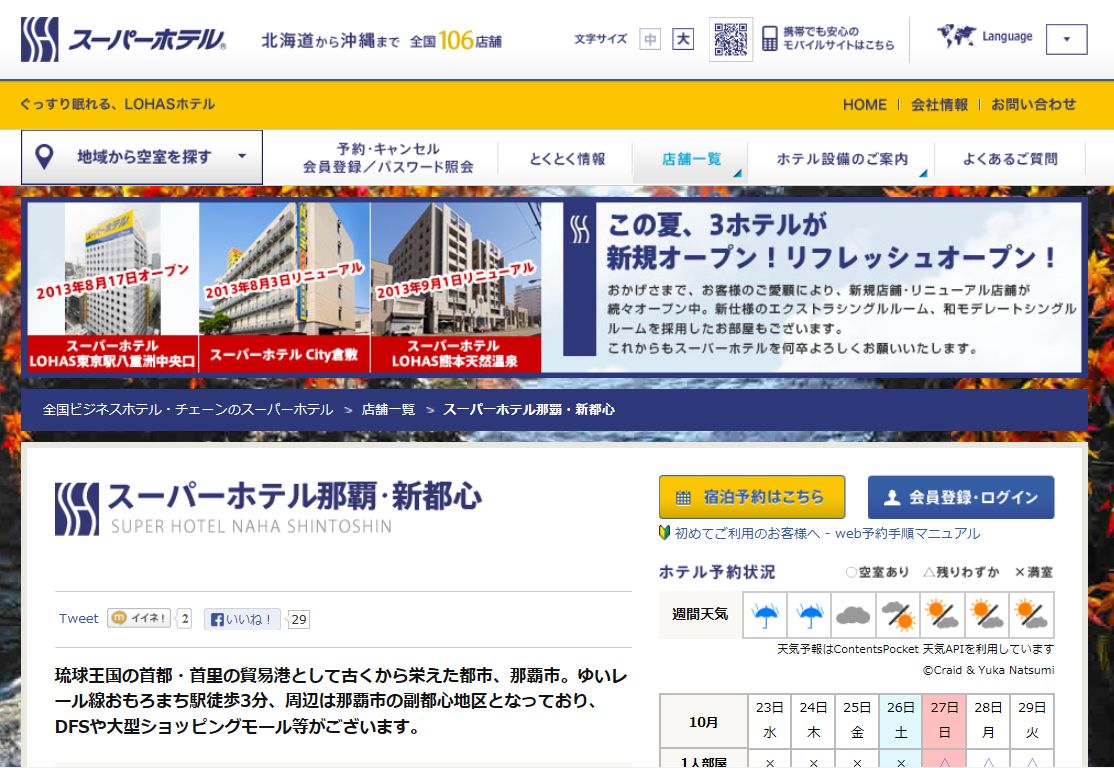Click sunny-then-cloudy weather icon under 29日
The image size is (1114, 768).
1031,615
